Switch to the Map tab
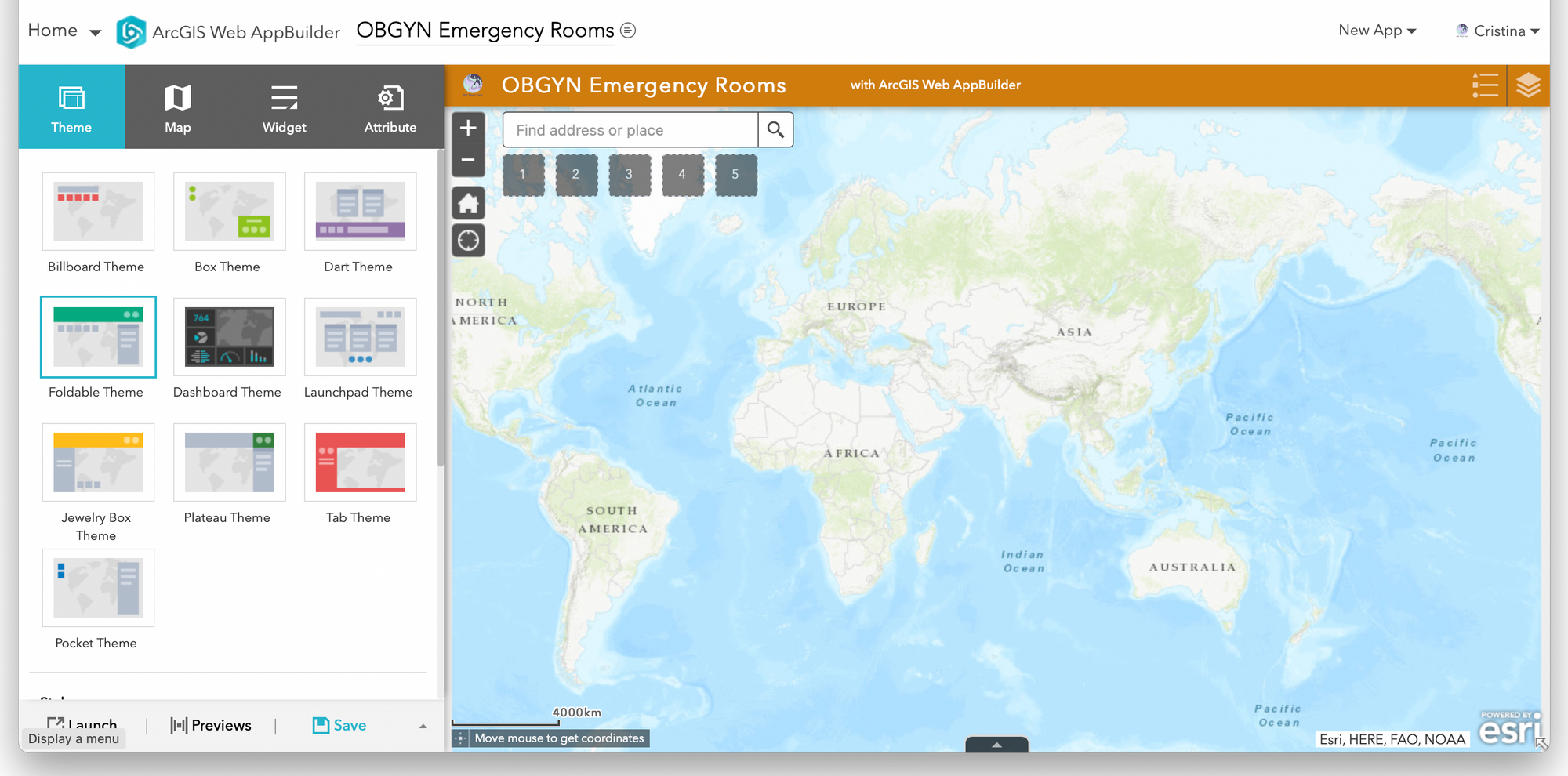 (178, 107)
